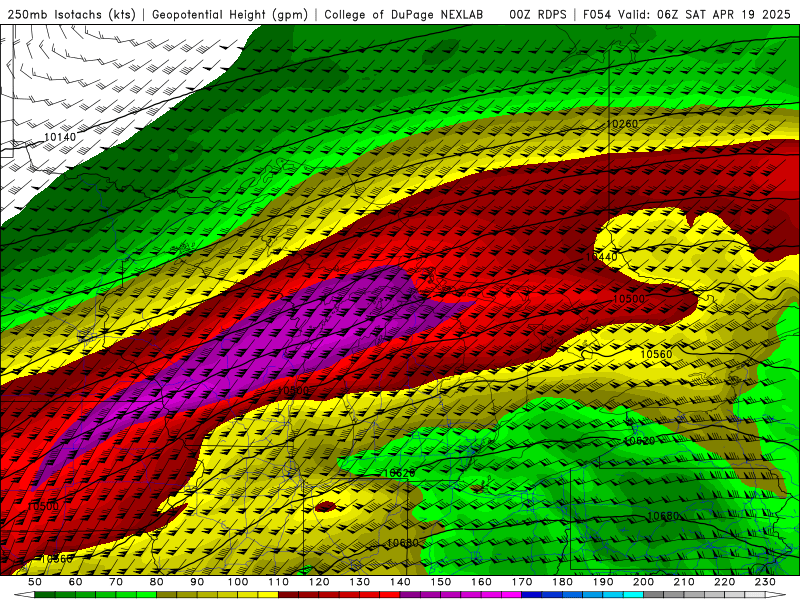The width and height of the screenshot is (800, 600).
Task: Click the 10260 height contour label
Action: [x=622, y=124]
